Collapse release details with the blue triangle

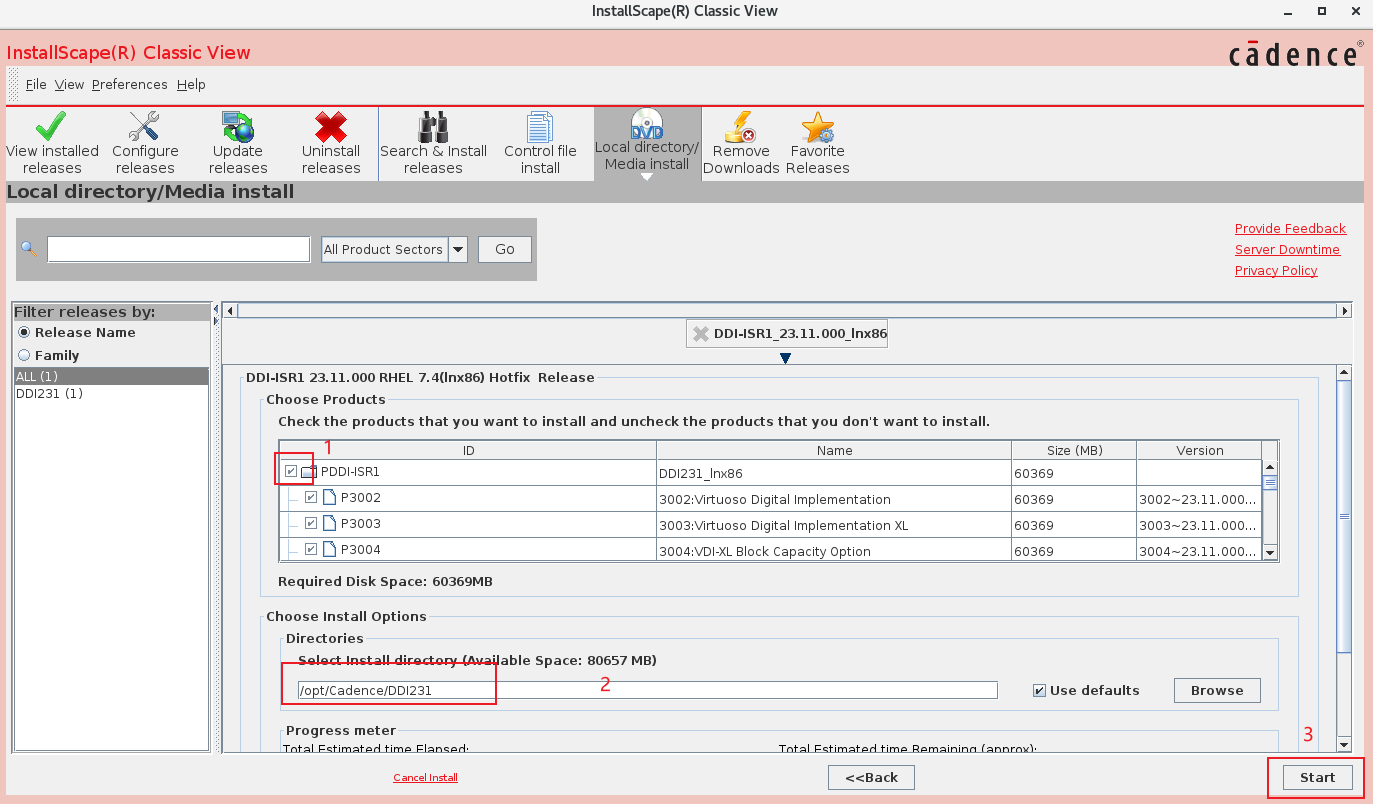[x=785, y=358]
